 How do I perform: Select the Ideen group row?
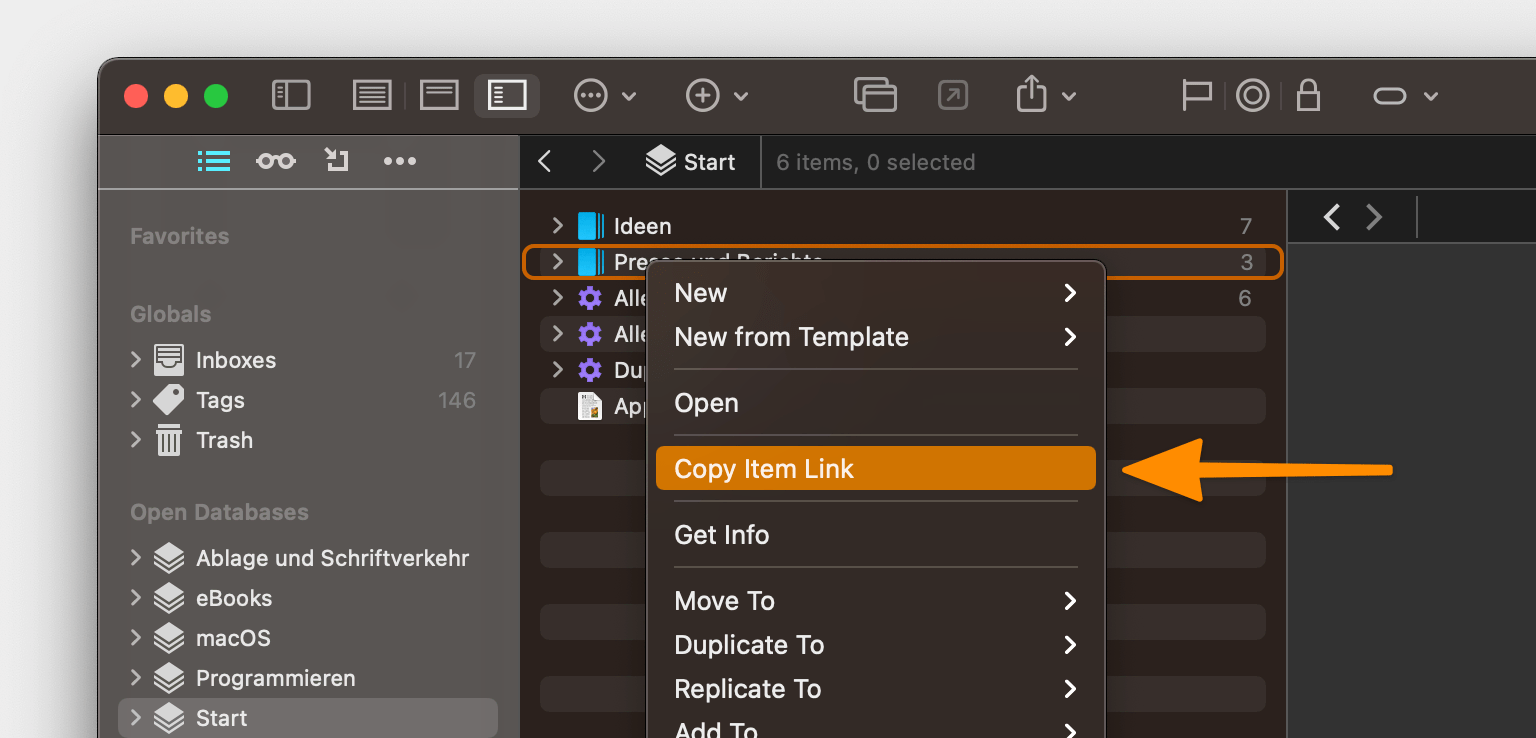903,226
